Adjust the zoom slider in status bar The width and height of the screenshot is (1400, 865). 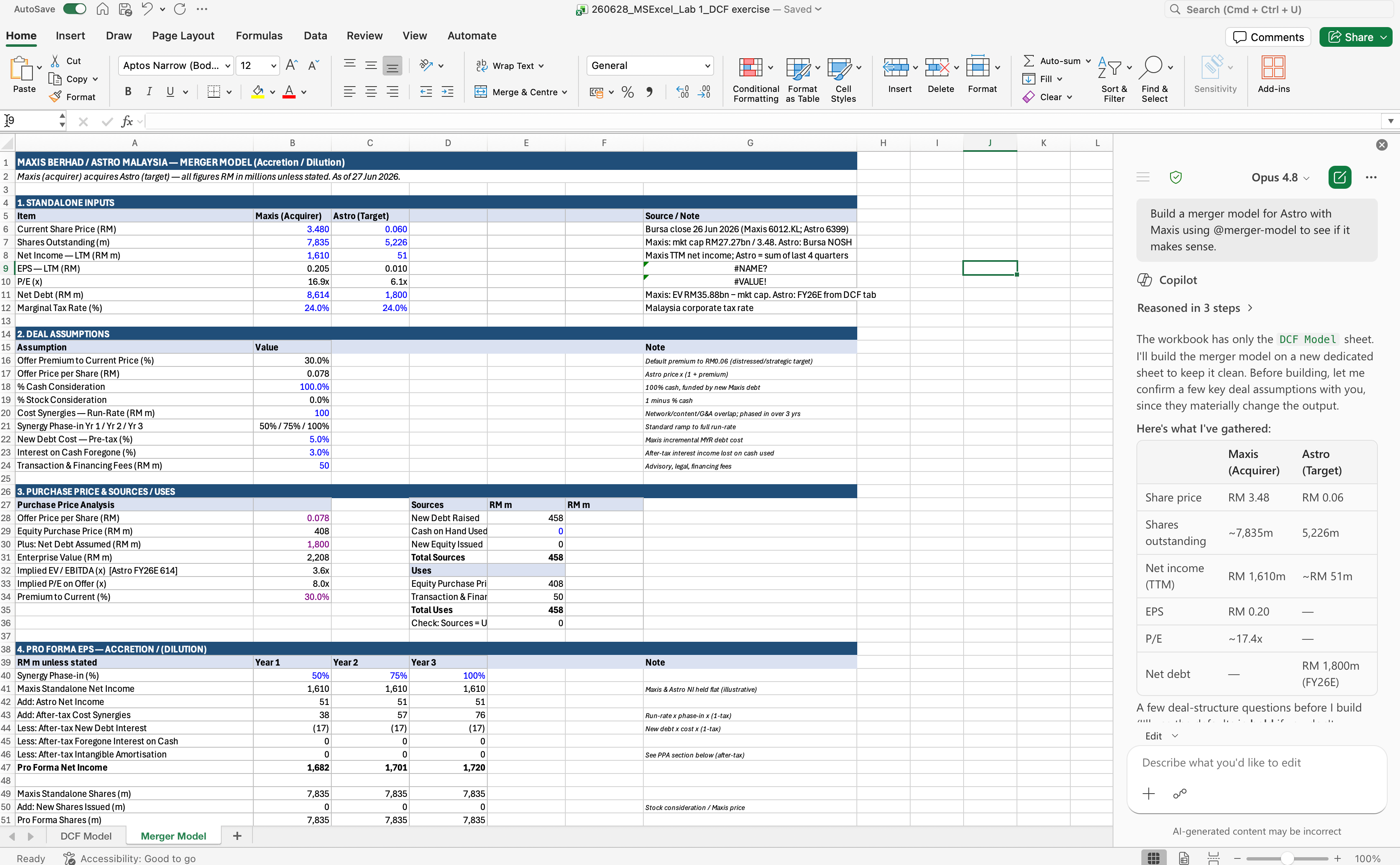pyautogui.click(x=1287, y=858)
